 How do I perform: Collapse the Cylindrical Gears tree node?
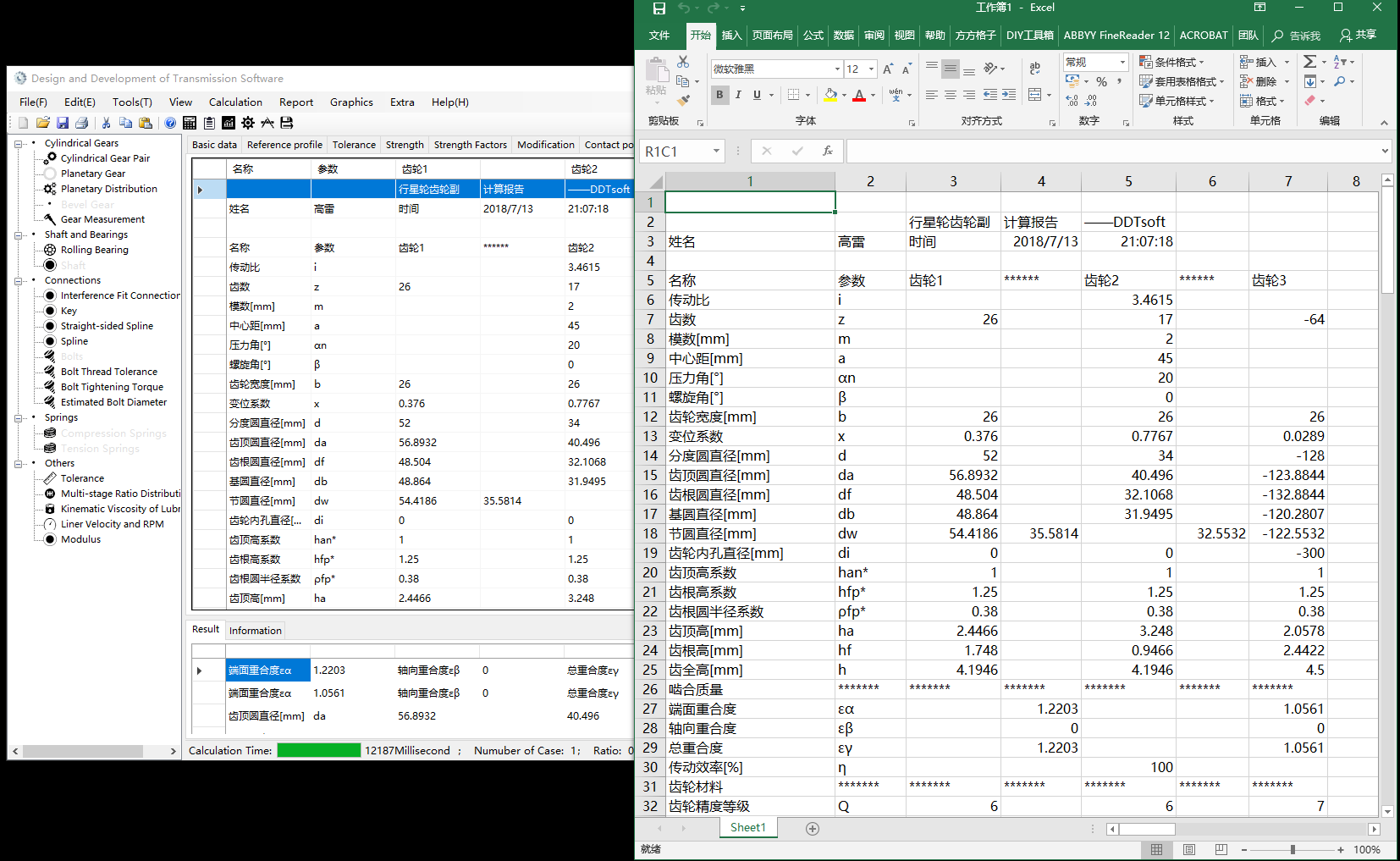[19, 144]
